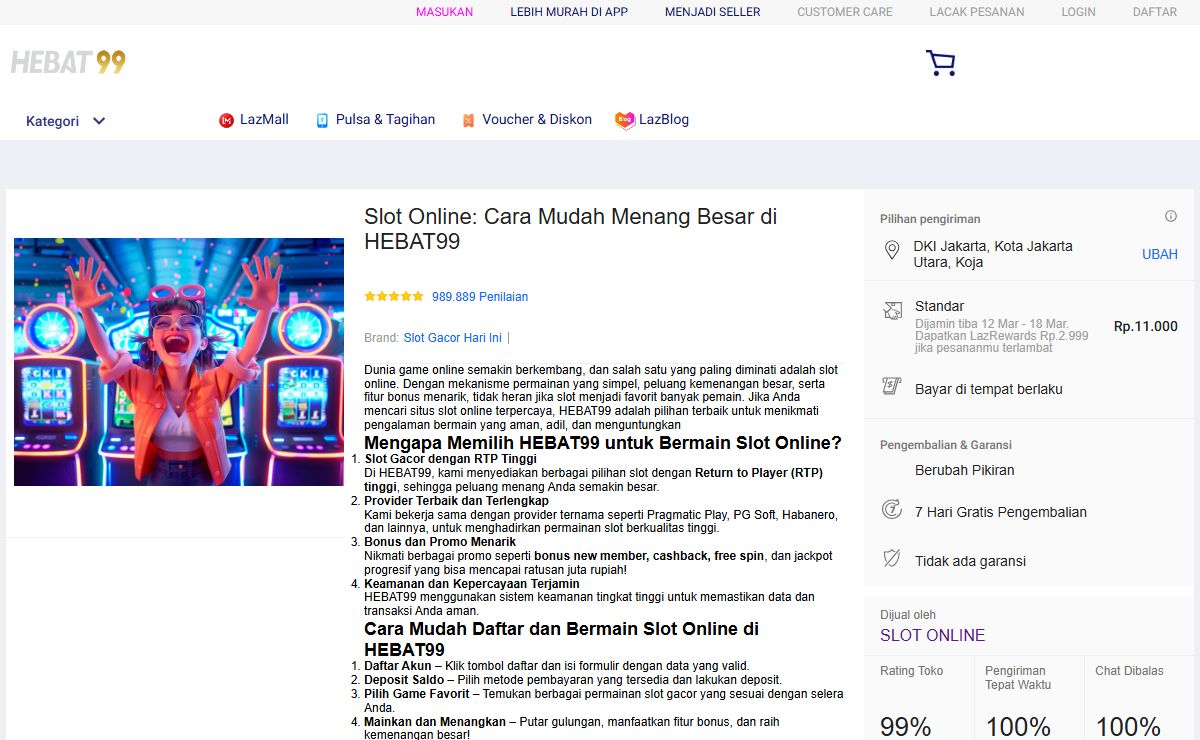This screenshot has height=740, width=1200.
Task: Click the LOGIN link
Action: click(x=1078, y=12)
